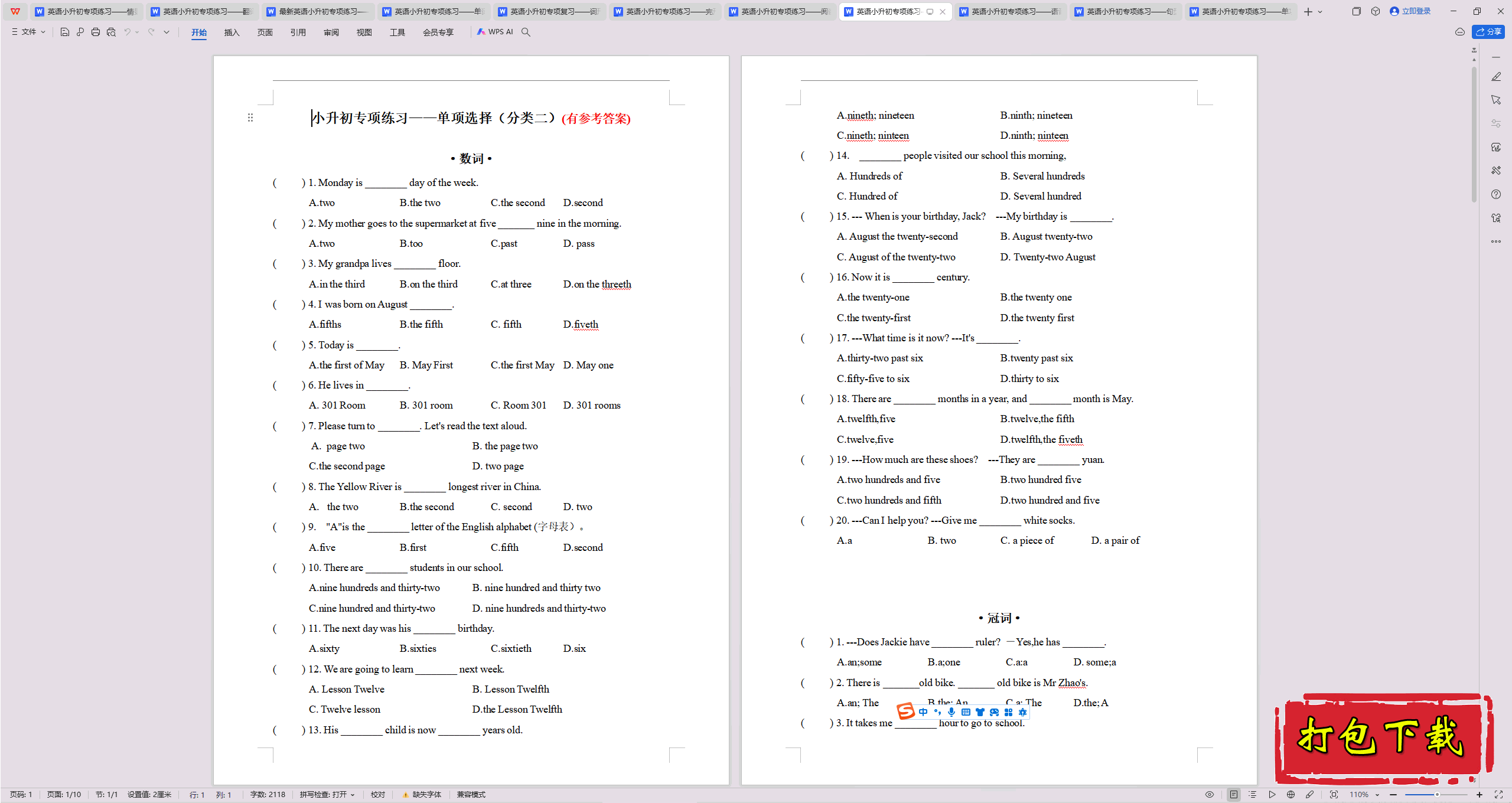
Task: Open the 页面 Page ribbon tab
Action: [x=265, y=32]
